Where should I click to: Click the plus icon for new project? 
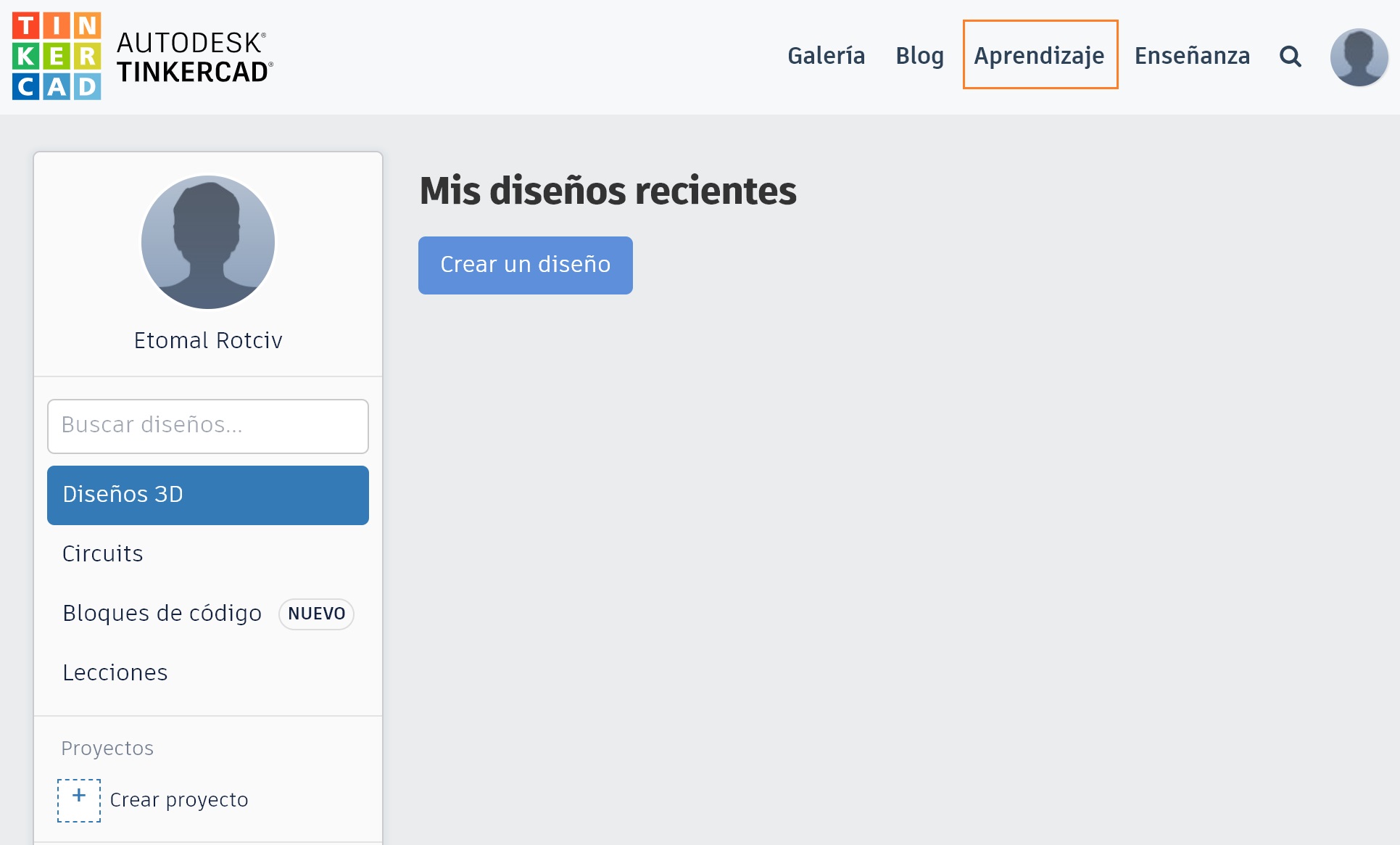[x=79, y=800]
